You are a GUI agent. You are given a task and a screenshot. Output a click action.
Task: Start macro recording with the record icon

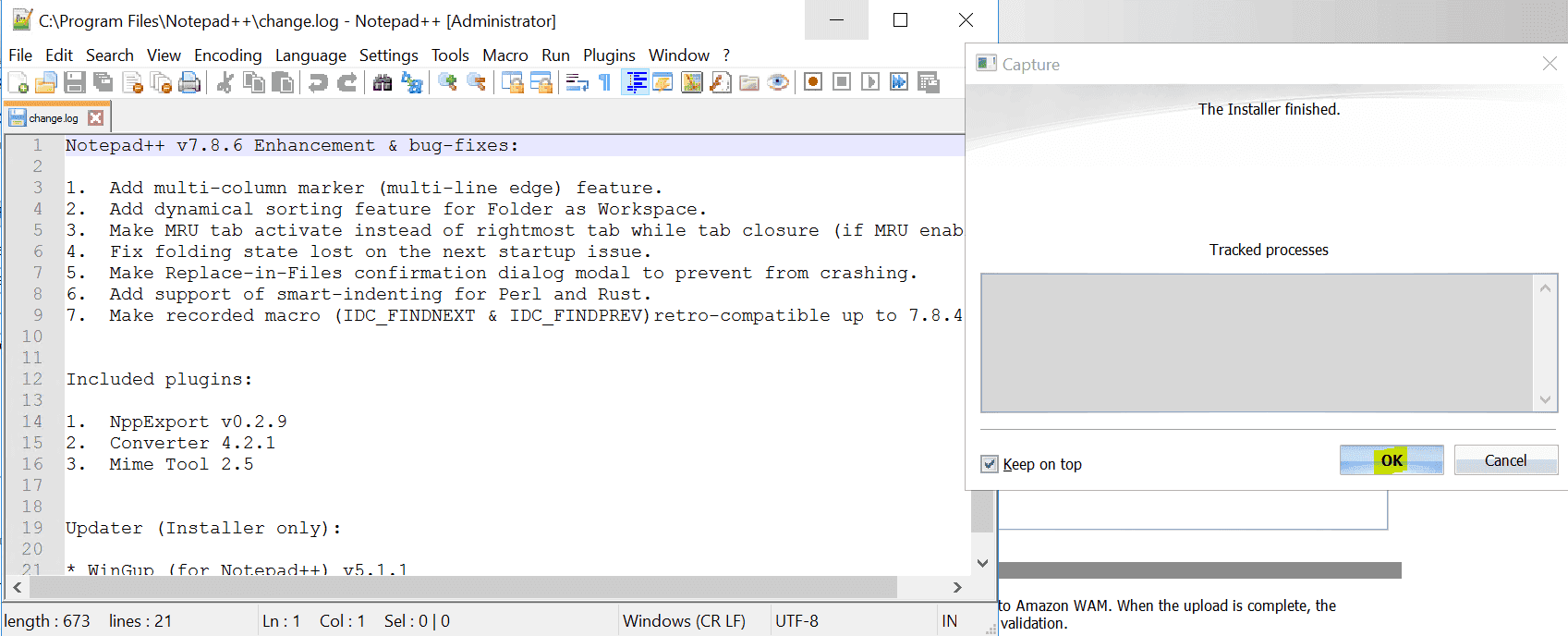tap(813, 82)
